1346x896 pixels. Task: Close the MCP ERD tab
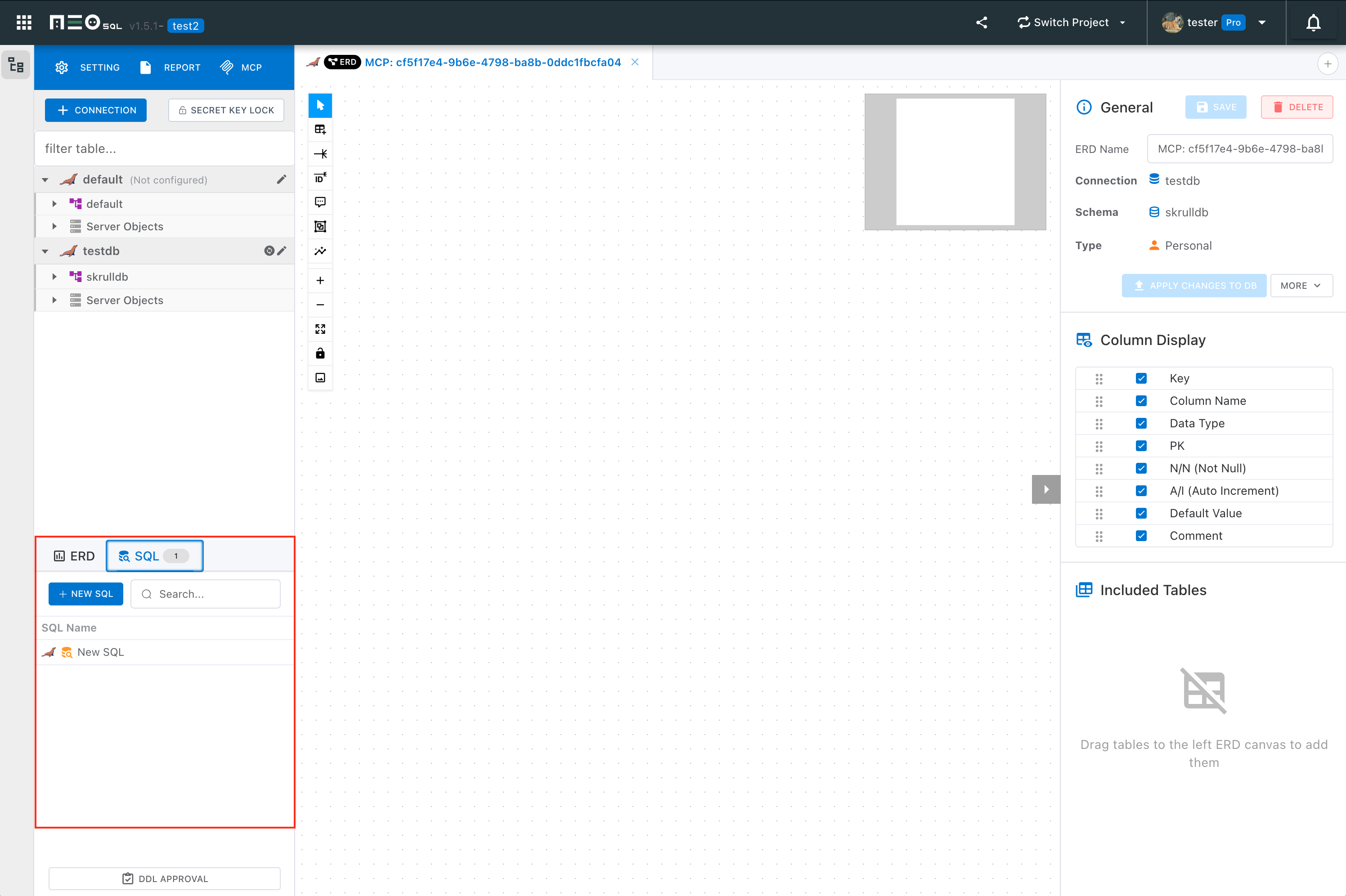pyautogui.click(x=634, y=62)
